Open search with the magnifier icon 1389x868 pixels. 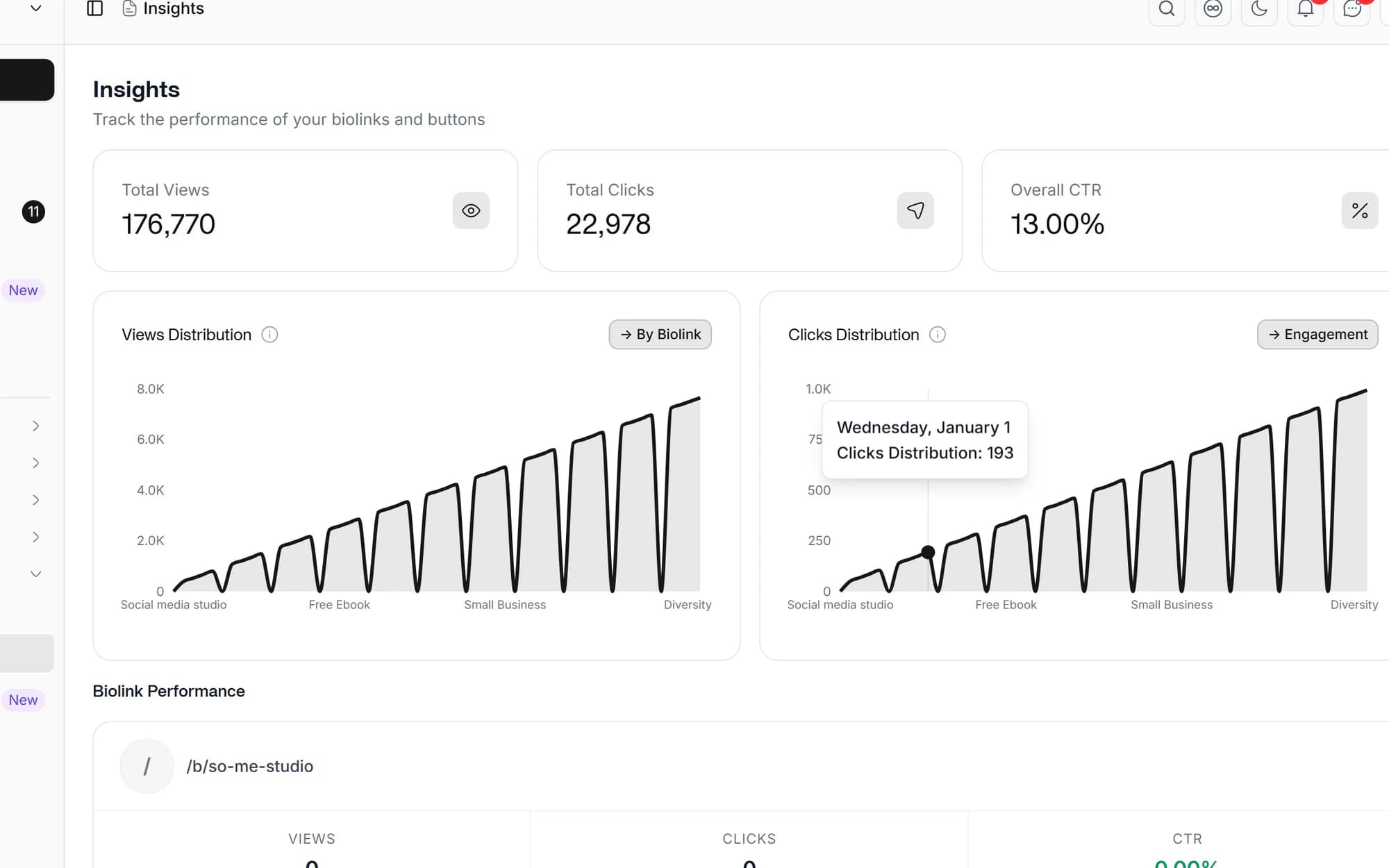1167,8
